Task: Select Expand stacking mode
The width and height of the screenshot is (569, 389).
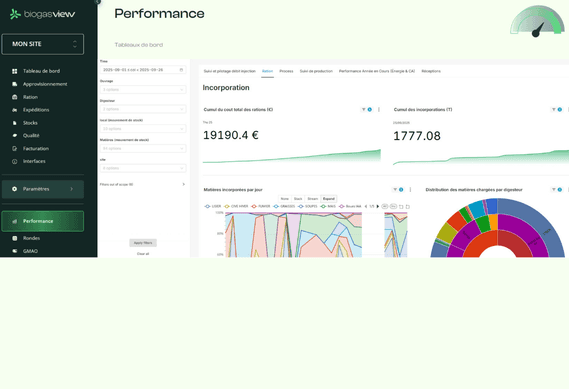Action: pyautogui.click(x=329, y=199)
